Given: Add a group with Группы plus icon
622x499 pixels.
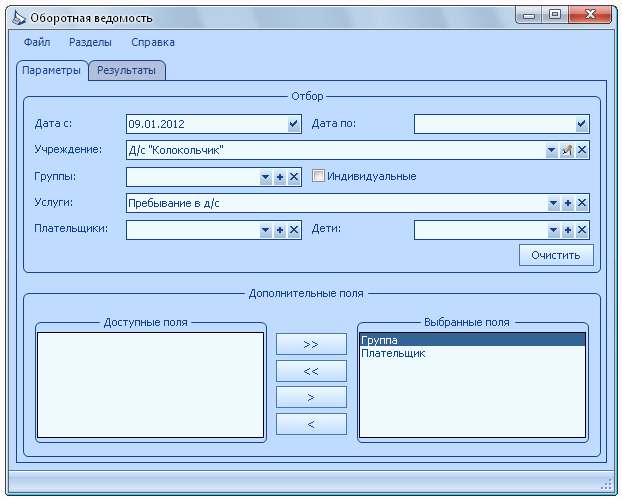Looking at the screenshot, I should pyautogui.click(x=280, y=177).
